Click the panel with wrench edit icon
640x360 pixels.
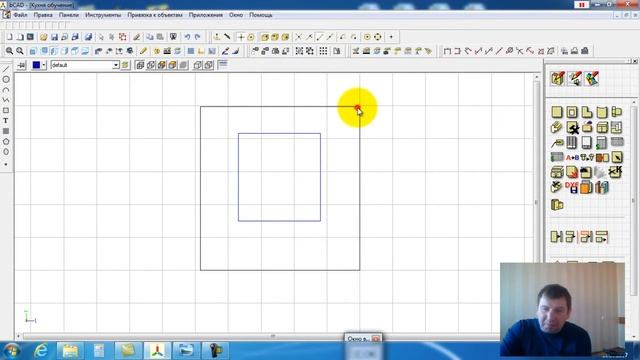[x=572, y=128]
